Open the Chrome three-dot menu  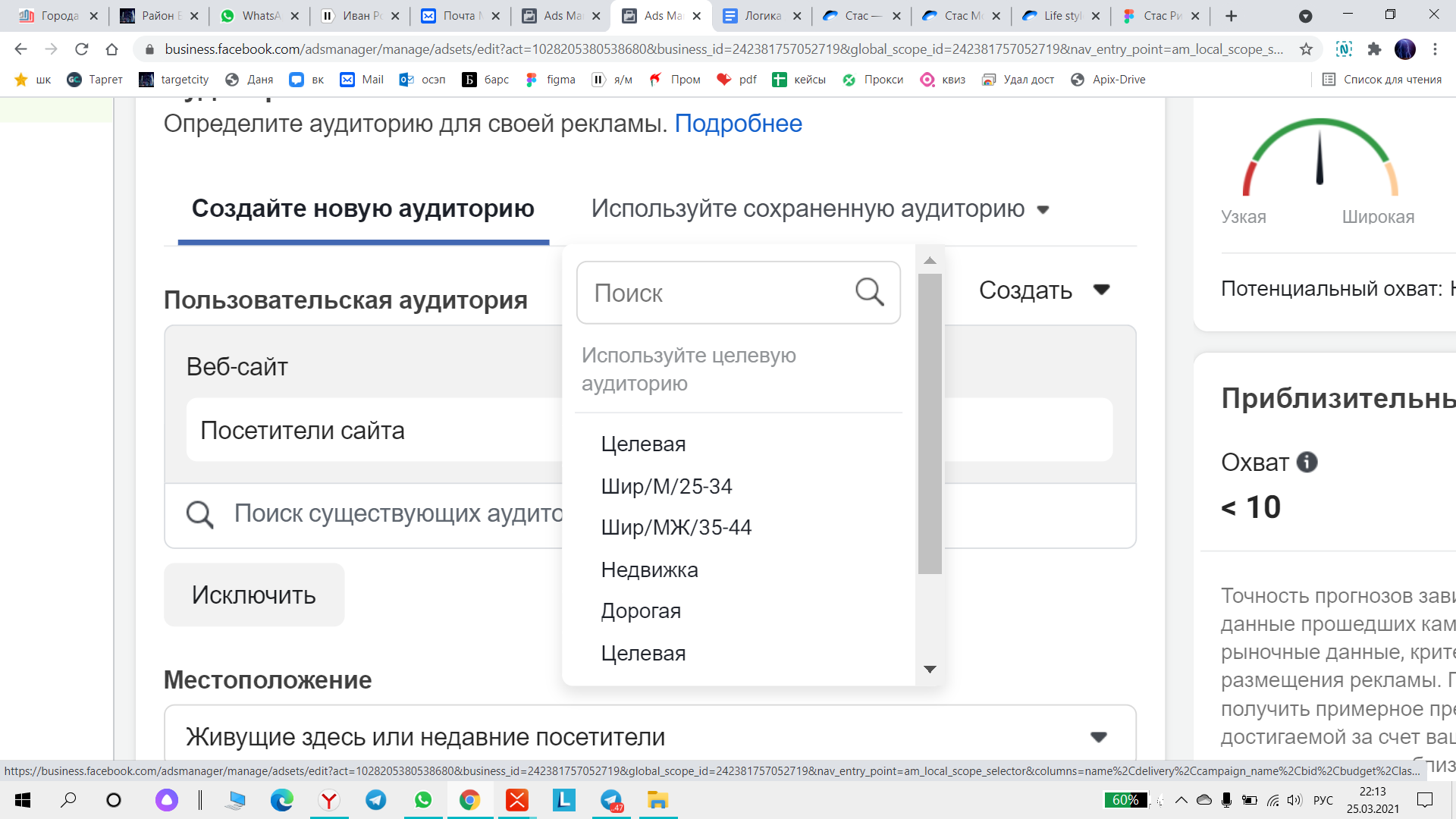point(1435,49)
